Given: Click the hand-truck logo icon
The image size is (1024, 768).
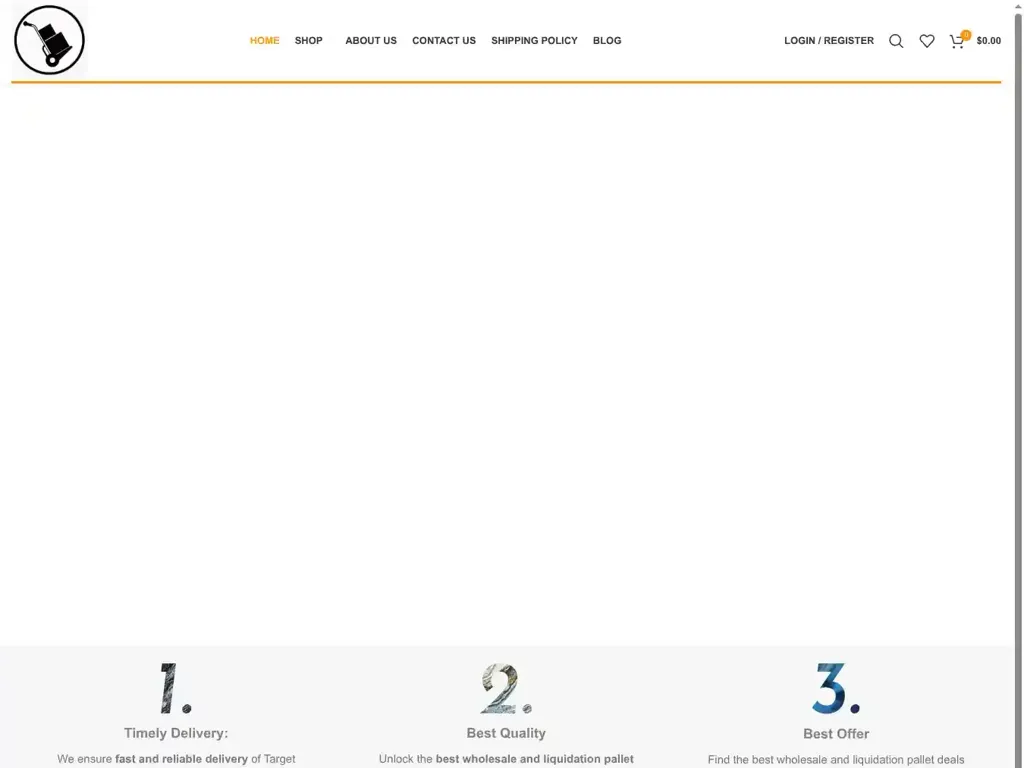Looking at the screenshot, I should 49,40.
